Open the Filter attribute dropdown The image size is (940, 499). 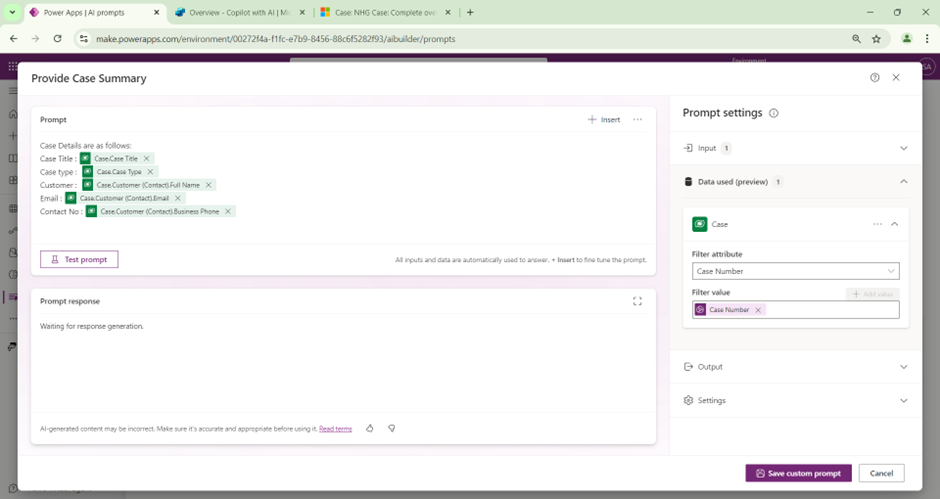[x=795, y=271]
